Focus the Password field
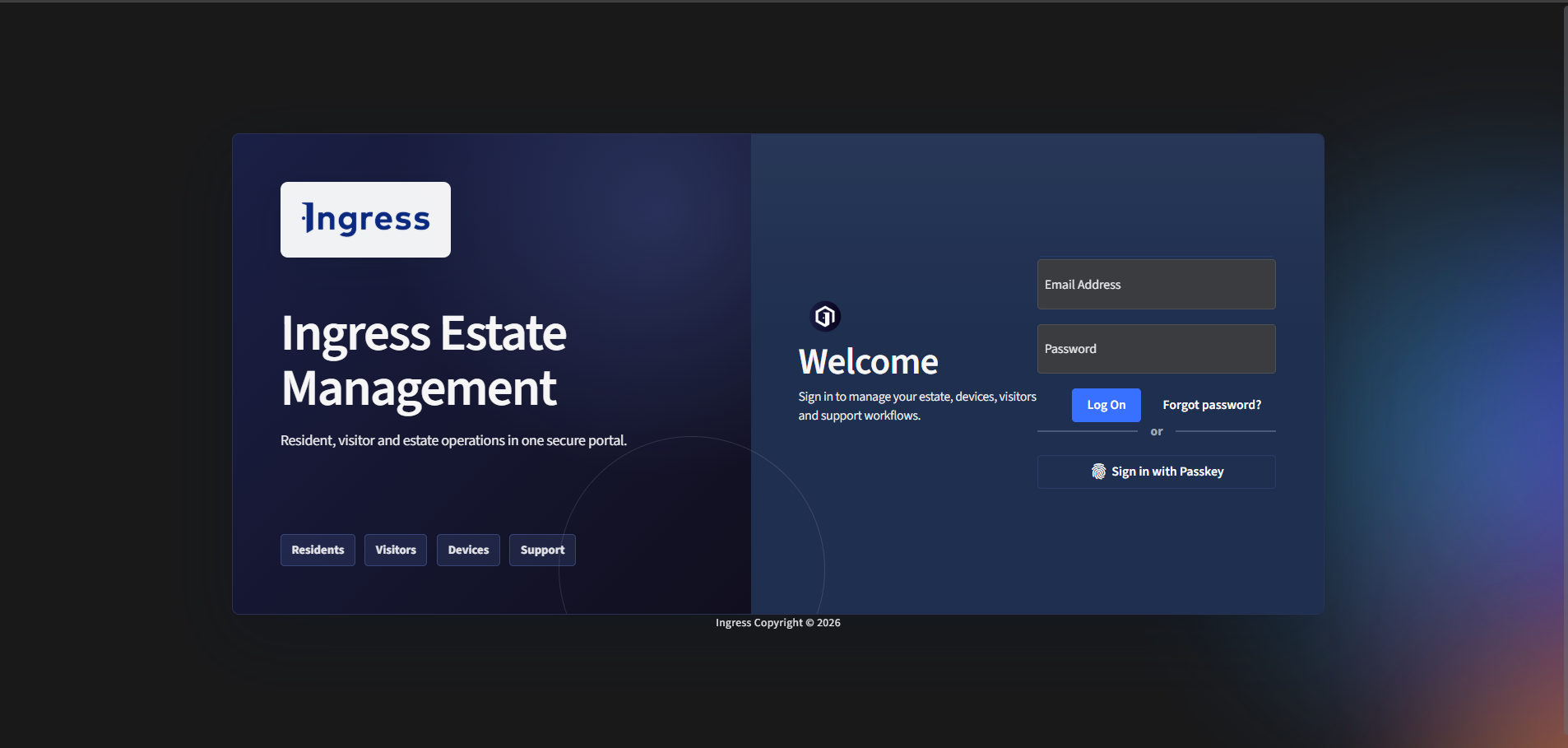 1156,349
